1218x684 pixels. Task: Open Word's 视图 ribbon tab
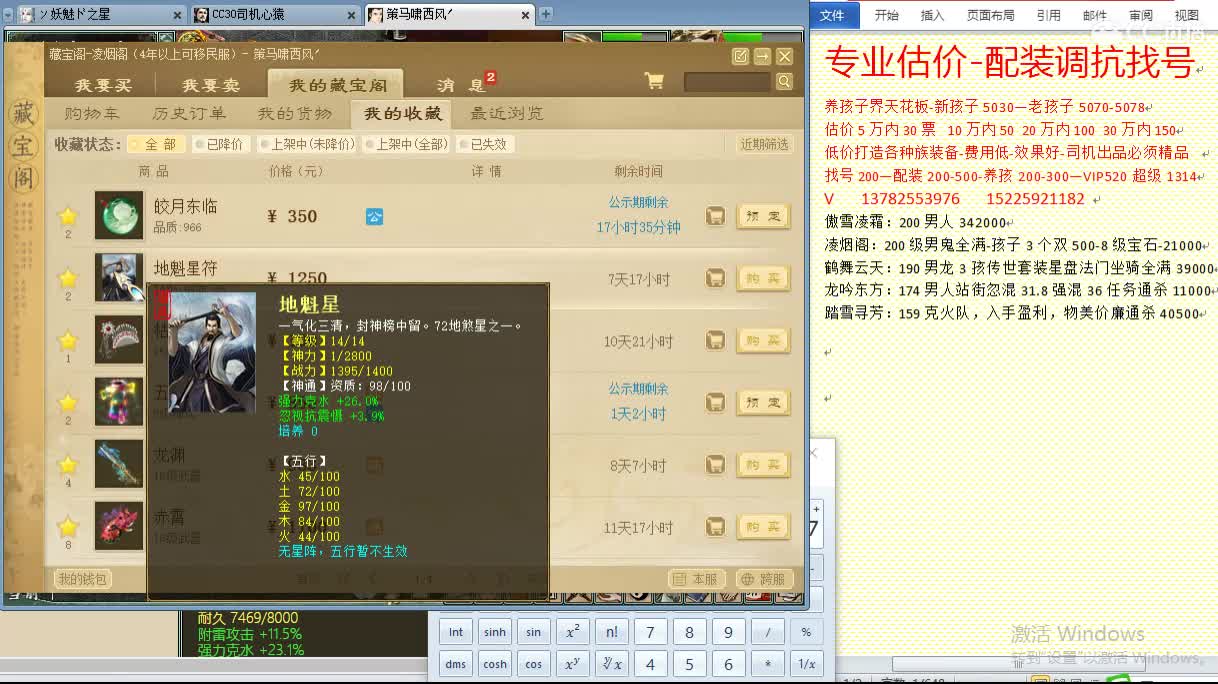(1186, 15)
